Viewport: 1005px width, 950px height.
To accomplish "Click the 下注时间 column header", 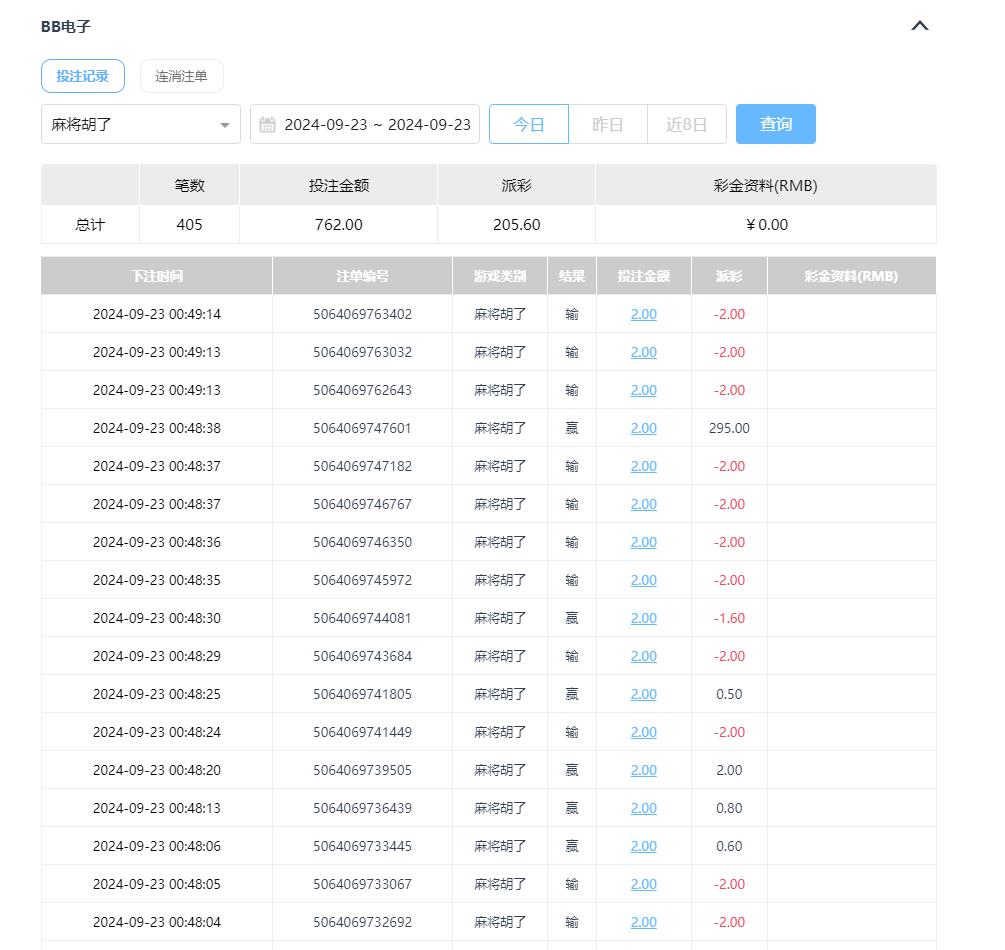I will click(x=156, y=276).
